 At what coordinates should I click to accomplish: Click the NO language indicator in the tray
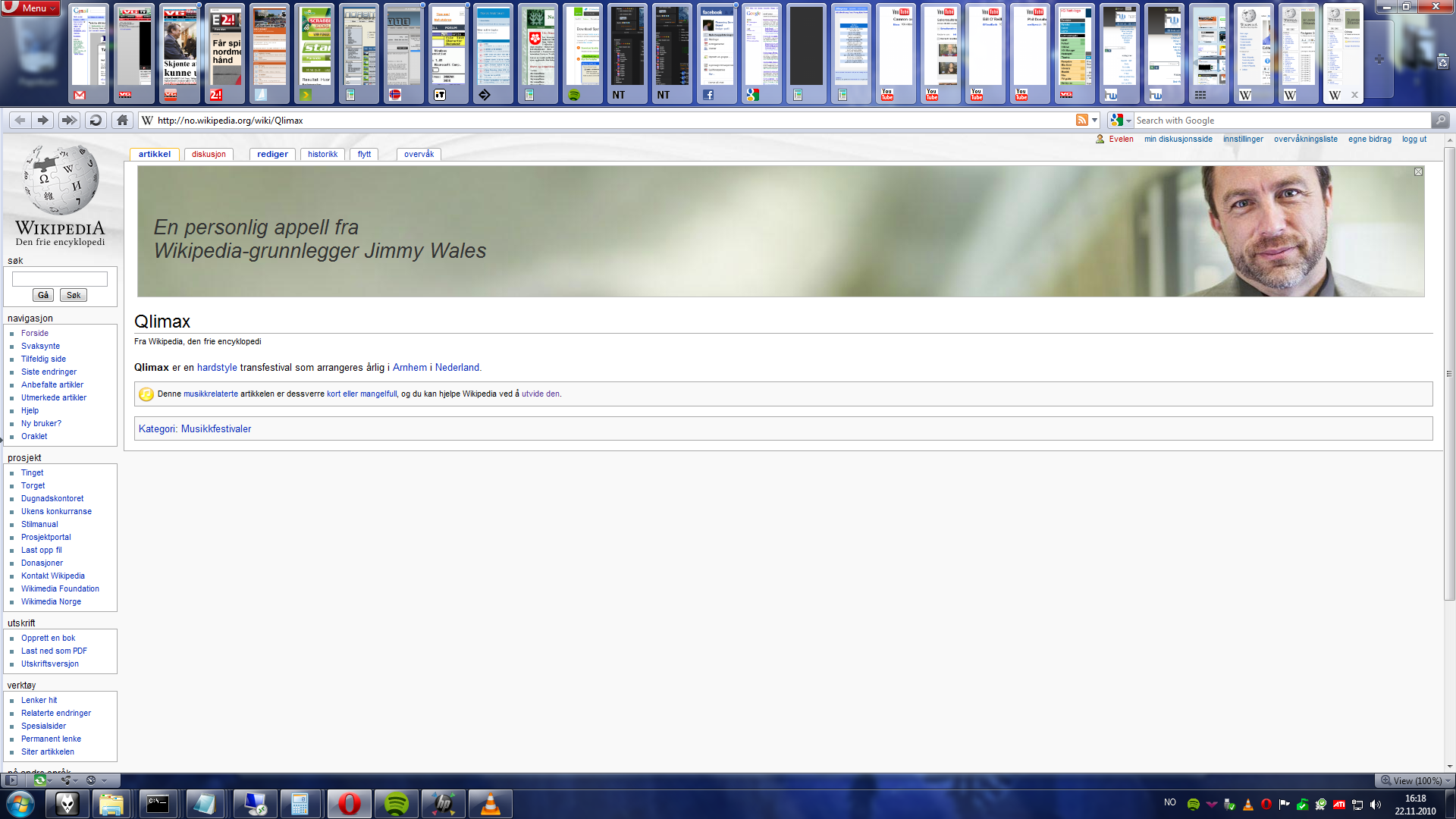point(1170,802)
